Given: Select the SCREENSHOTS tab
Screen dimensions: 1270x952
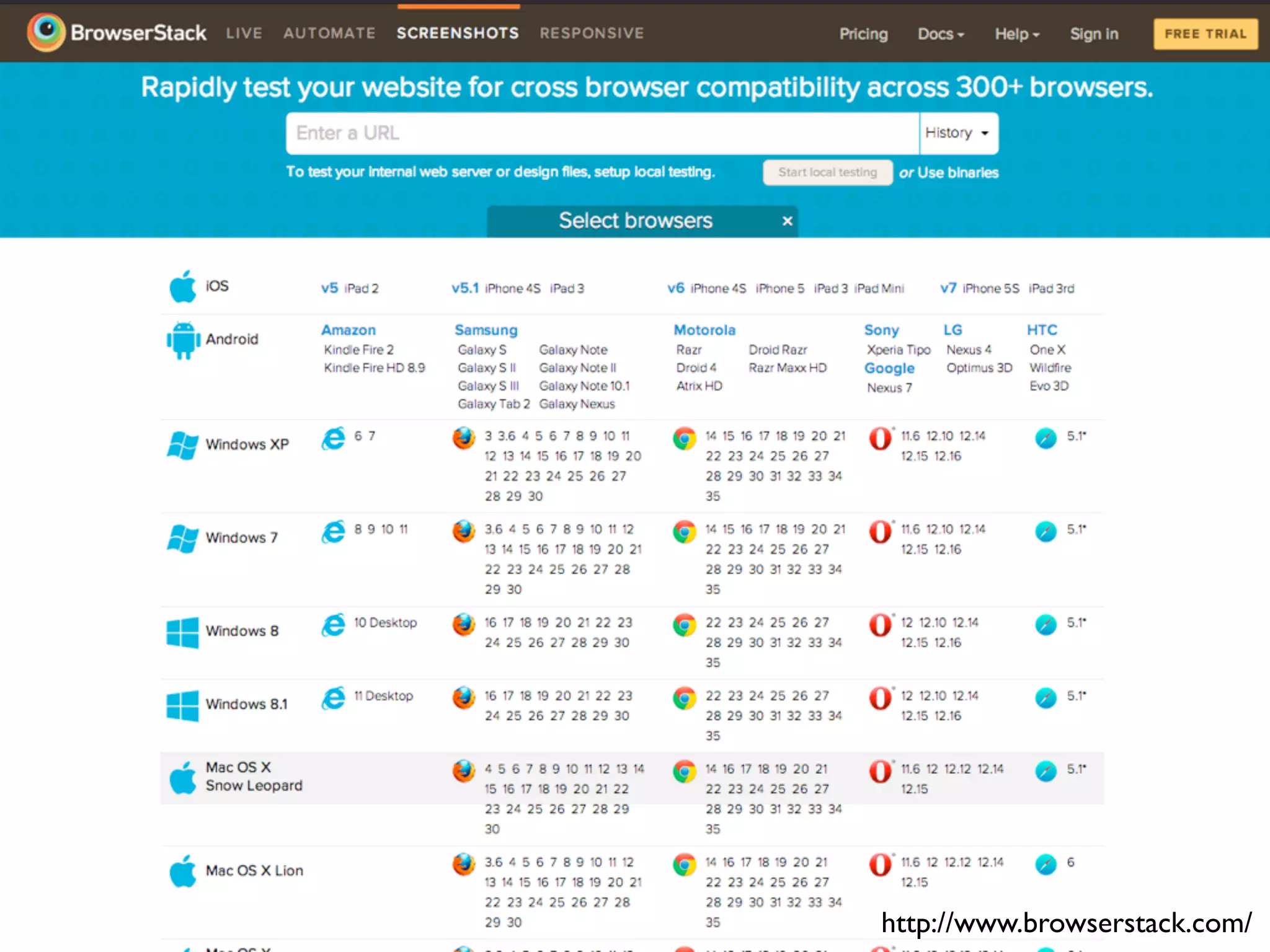Looking at the screenshot, I should click(x=458, y=33).
